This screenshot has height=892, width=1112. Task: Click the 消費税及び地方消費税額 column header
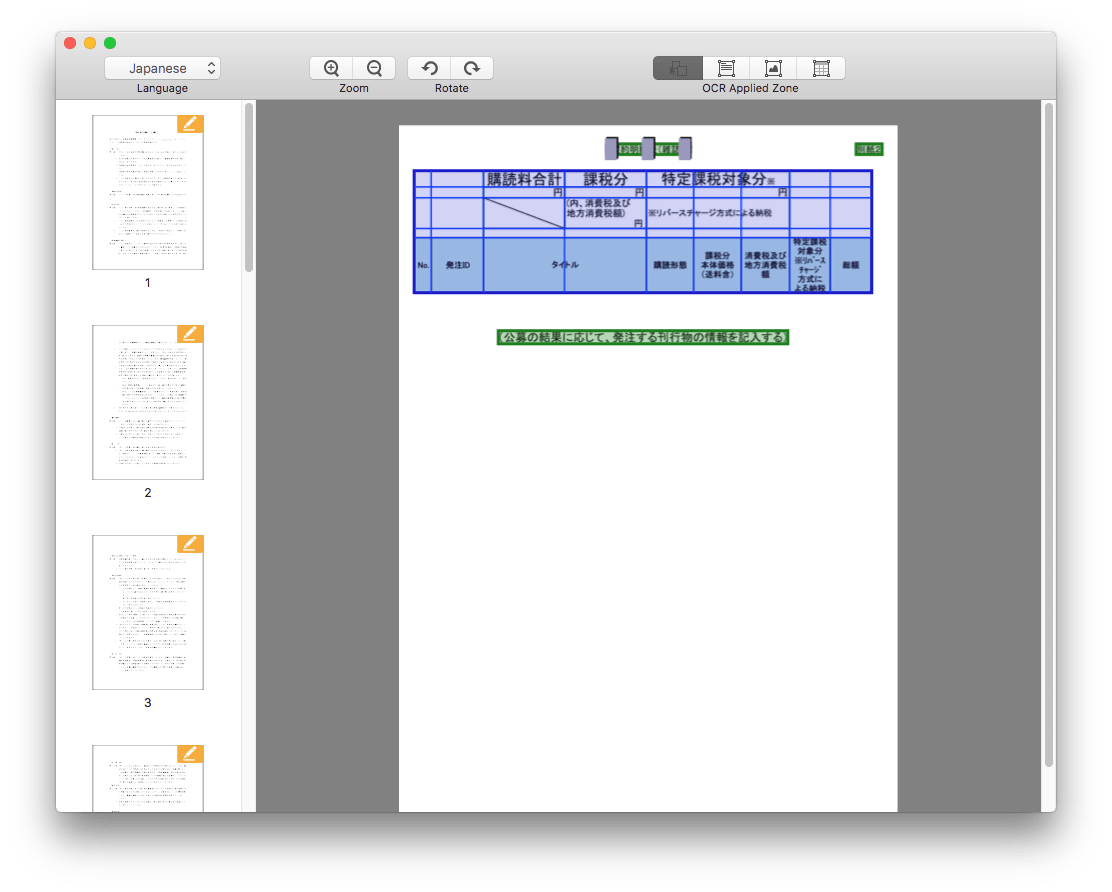pyautogui.click(x=765, y=264)
